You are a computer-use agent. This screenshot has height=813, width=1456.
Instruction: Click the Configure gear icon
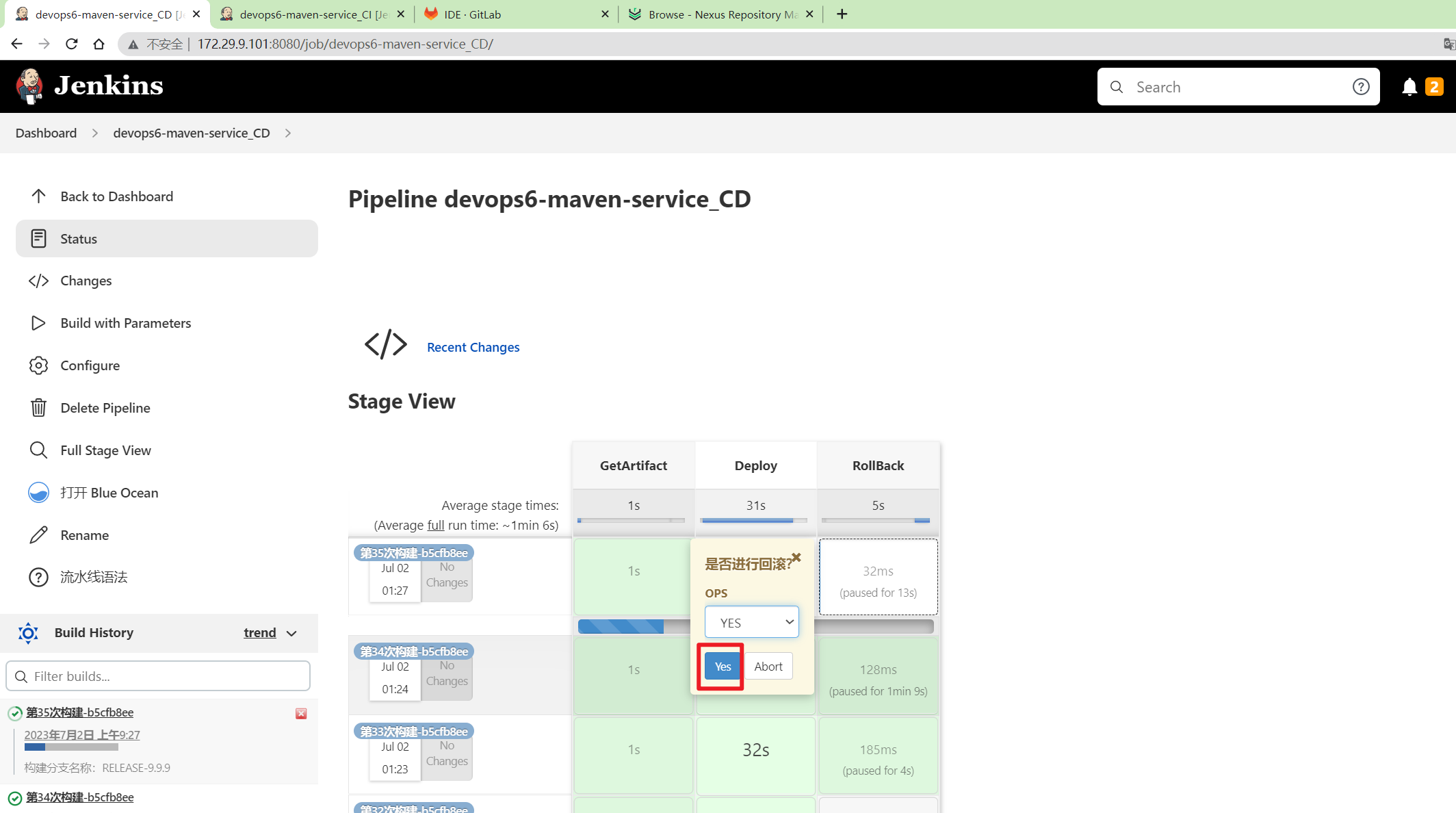(38, 365)
